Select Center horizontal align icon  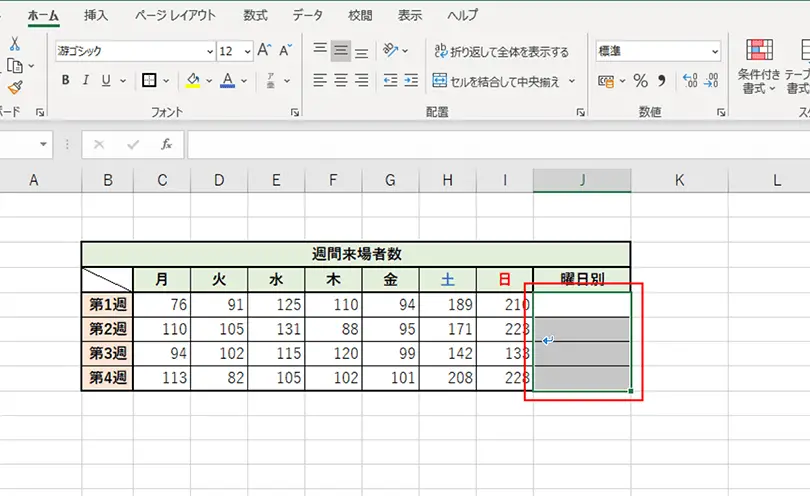coord(340,80)
